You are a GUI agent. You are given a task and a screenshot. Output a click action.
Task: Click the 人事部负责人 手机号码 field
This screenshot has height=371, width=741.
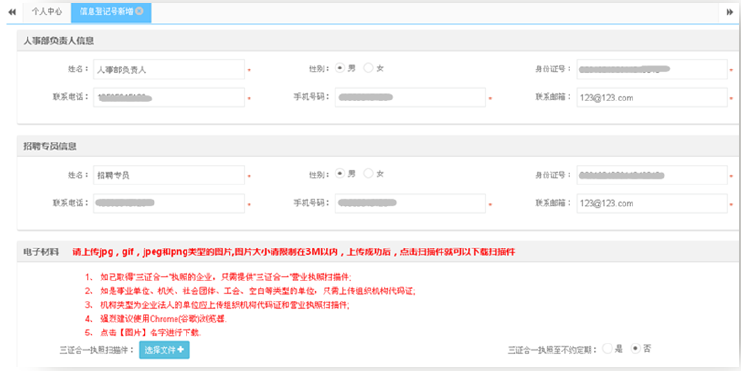pyautogui.click(x=410, y=97)
